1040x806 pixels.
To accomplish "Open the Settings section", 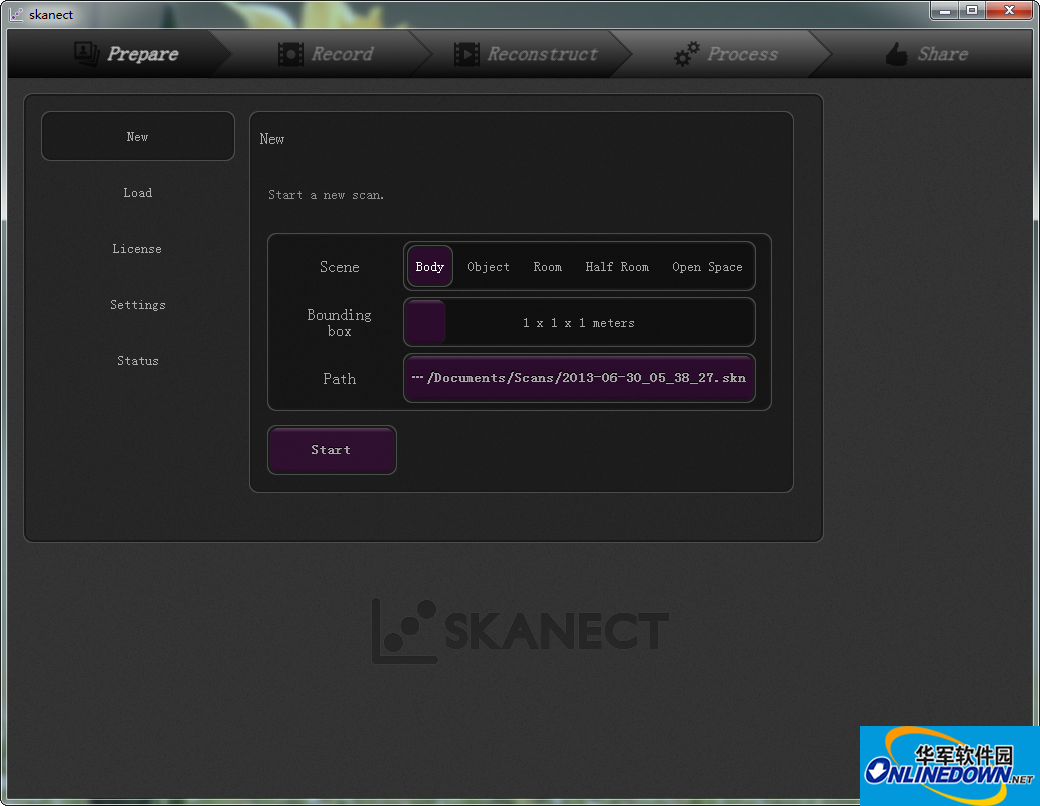I will tap(138, 305).
